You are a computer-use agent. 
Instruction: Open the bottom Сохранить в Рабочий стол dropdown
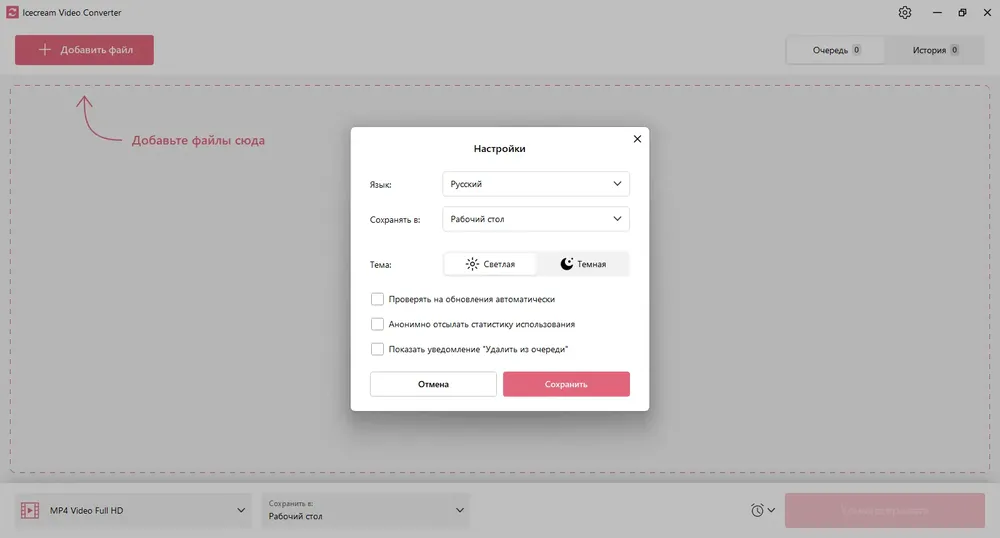click(365, 510)
